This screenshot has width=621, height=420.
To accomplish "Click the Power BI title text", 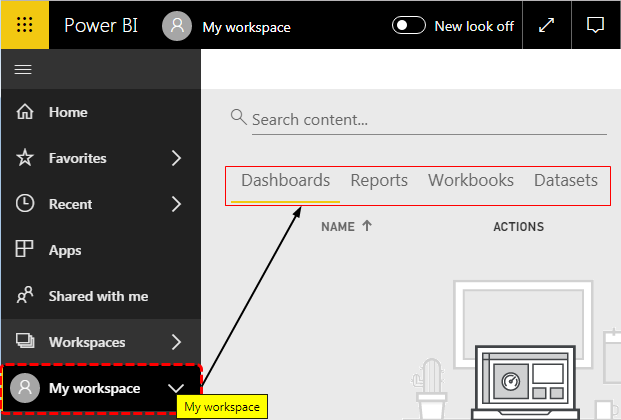I will click(101, 26).
